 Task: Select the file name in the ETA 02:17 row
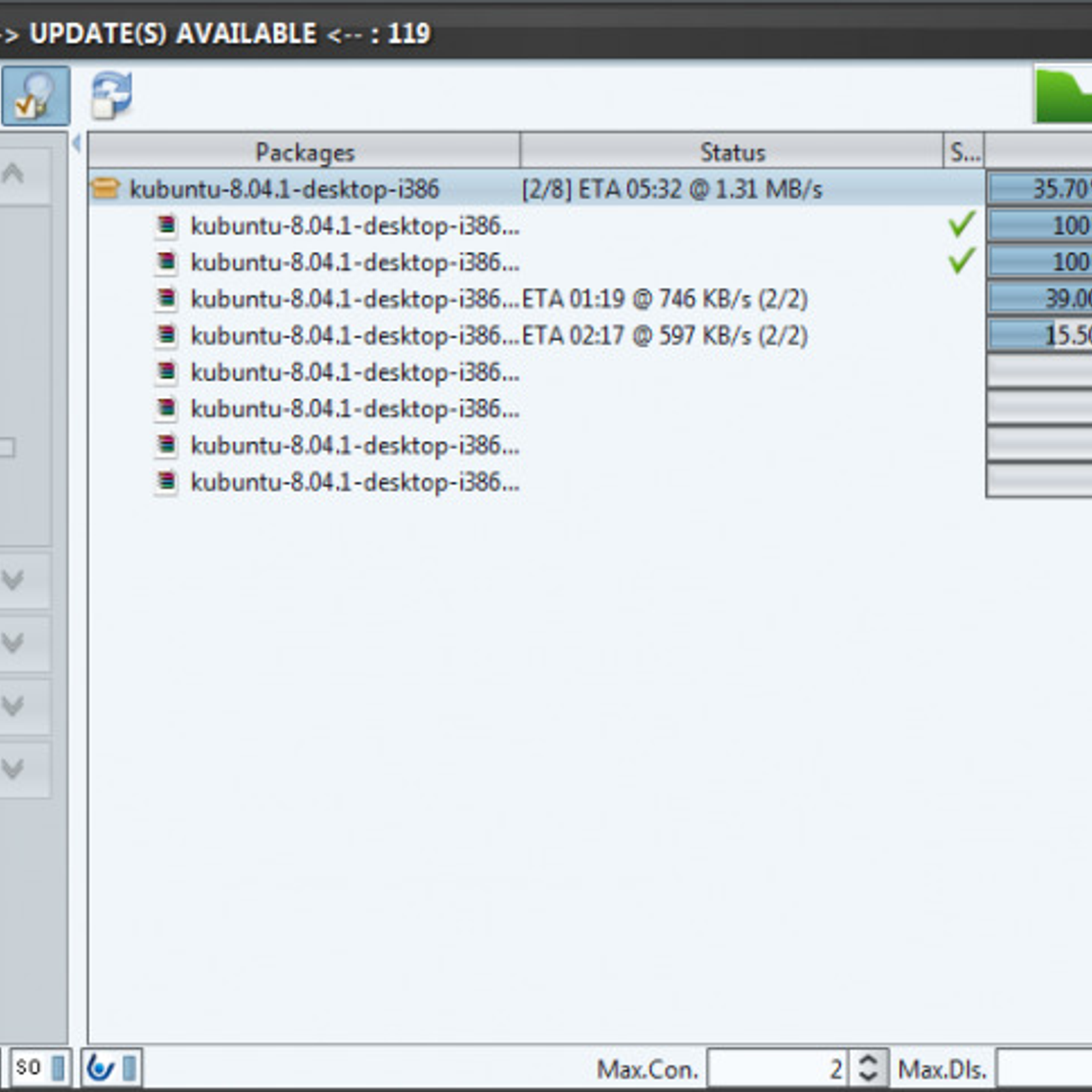click(355, 336)
